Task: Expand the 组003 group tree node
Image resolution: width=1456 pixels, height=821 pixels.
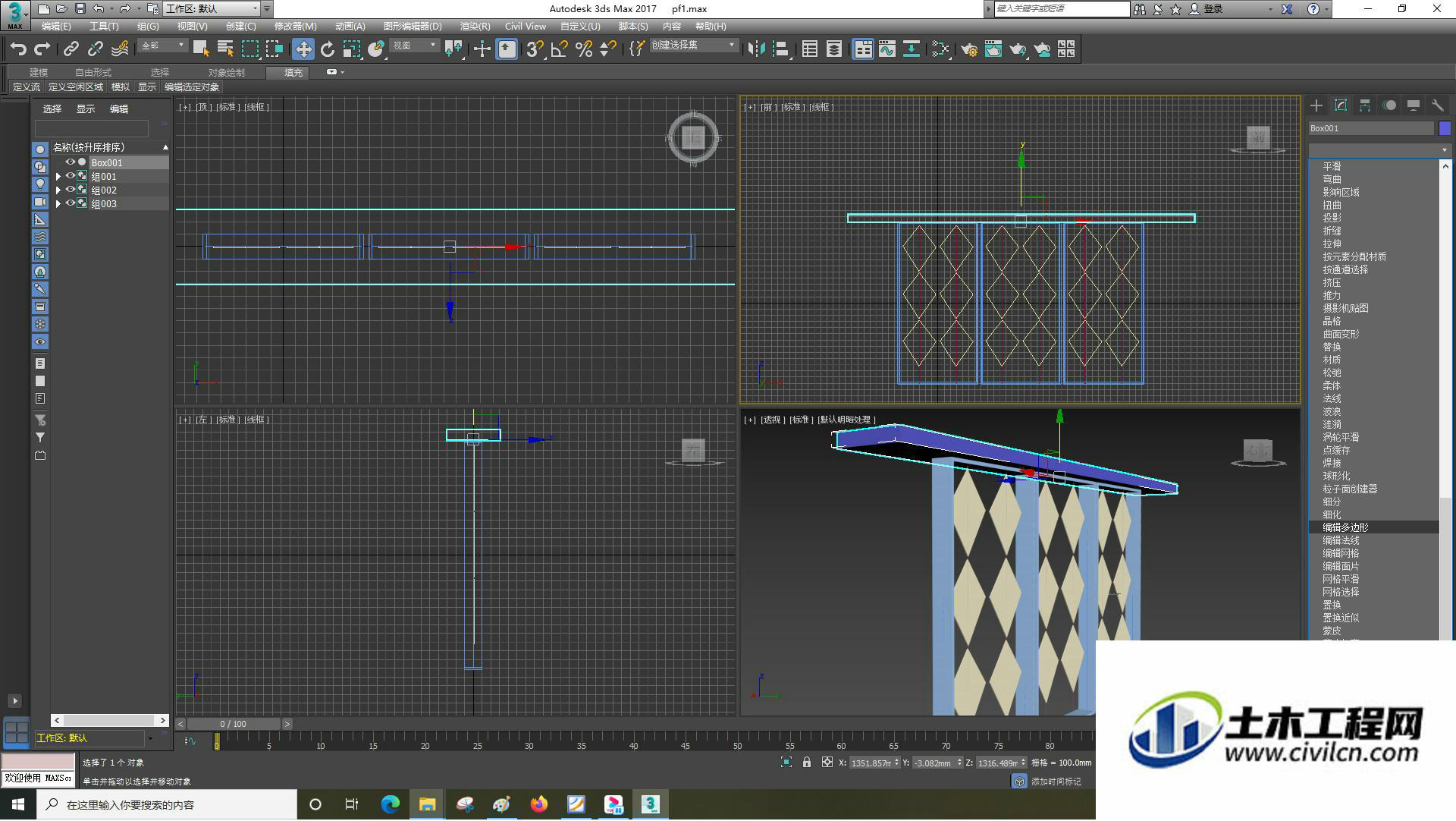Action: pyautogui.click(x=58, y=203)
